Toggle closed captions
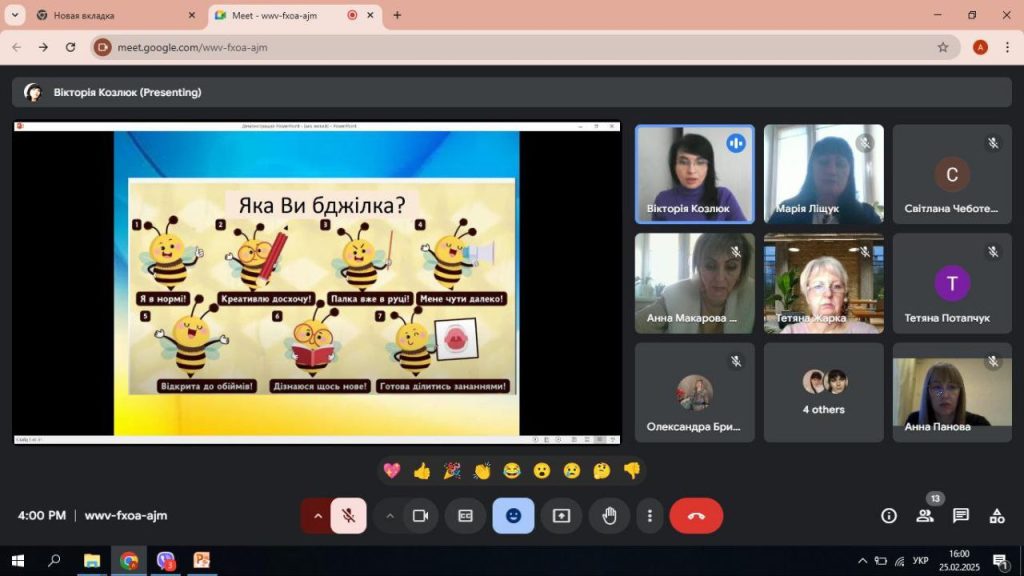The image size is (1024, 576). [x=465, y=516]
